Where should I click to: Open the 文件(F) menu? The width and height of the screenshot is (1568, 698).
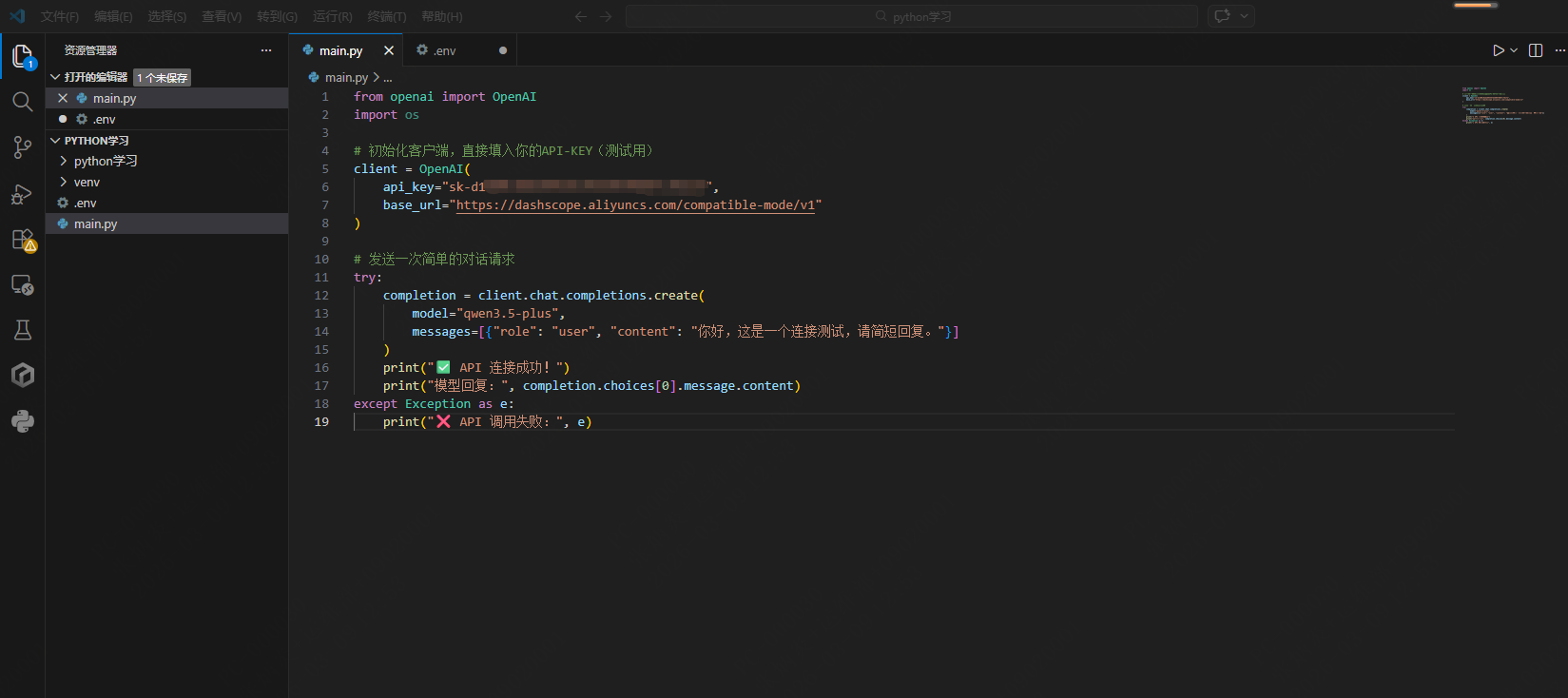[x=60, y=16]
